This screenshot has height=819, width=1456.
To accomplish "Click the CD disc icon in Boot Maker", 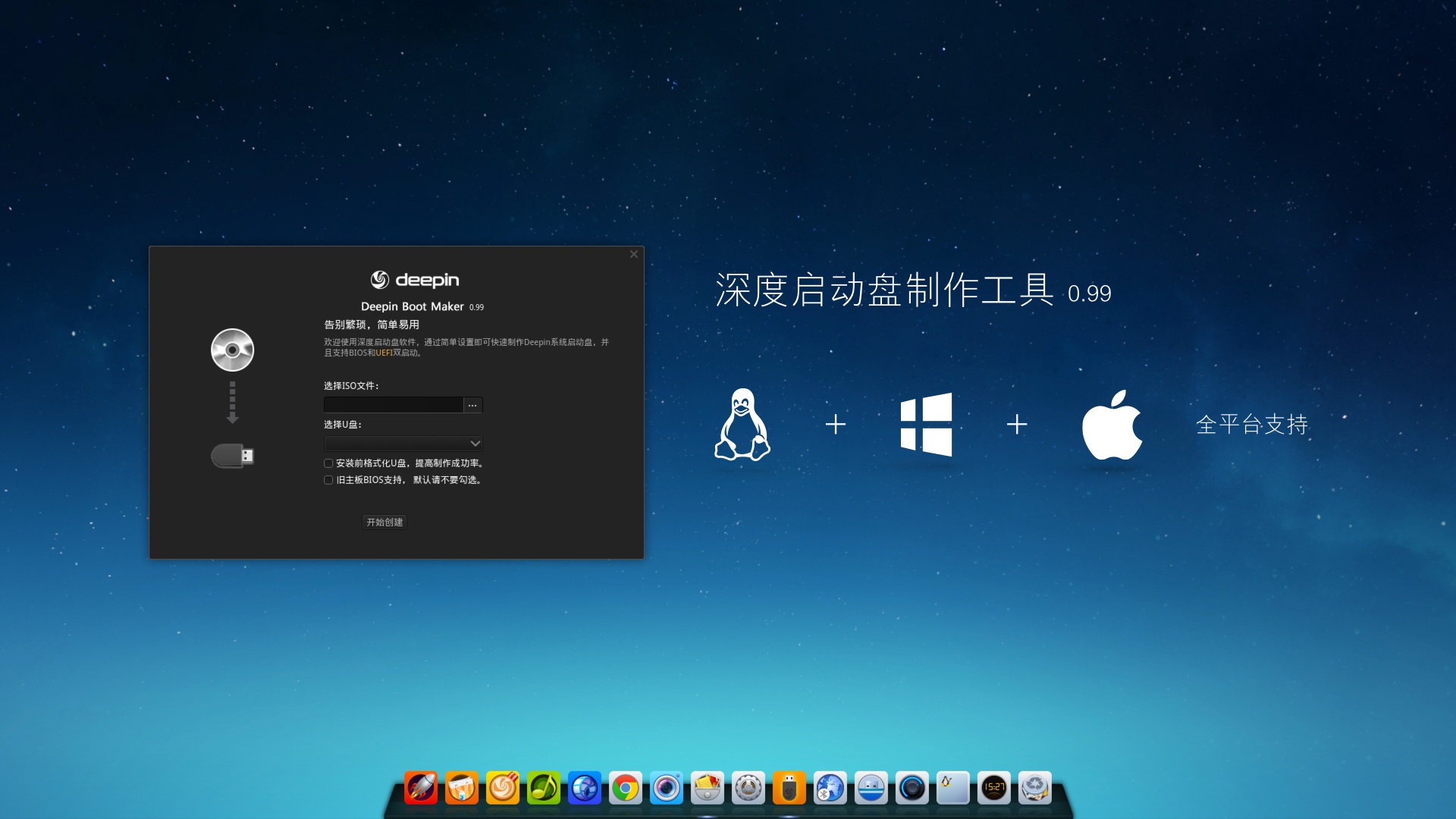I will click(232, 350).
